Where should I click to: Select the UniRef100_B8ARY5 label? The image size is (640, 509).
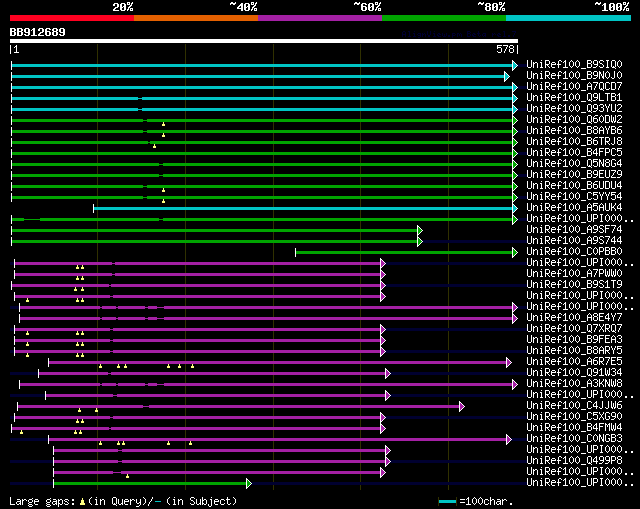(574, 351)
